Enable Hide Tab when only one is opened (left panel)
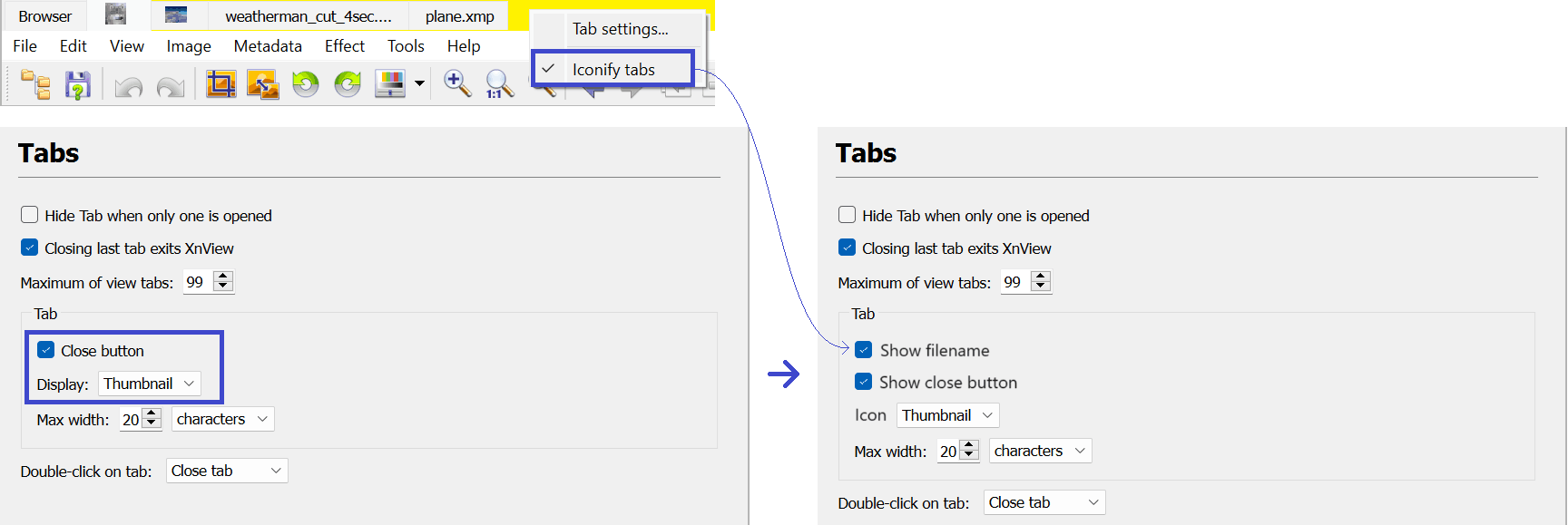This screenshot has width=1568, height=525. click(x=30, y=215)
